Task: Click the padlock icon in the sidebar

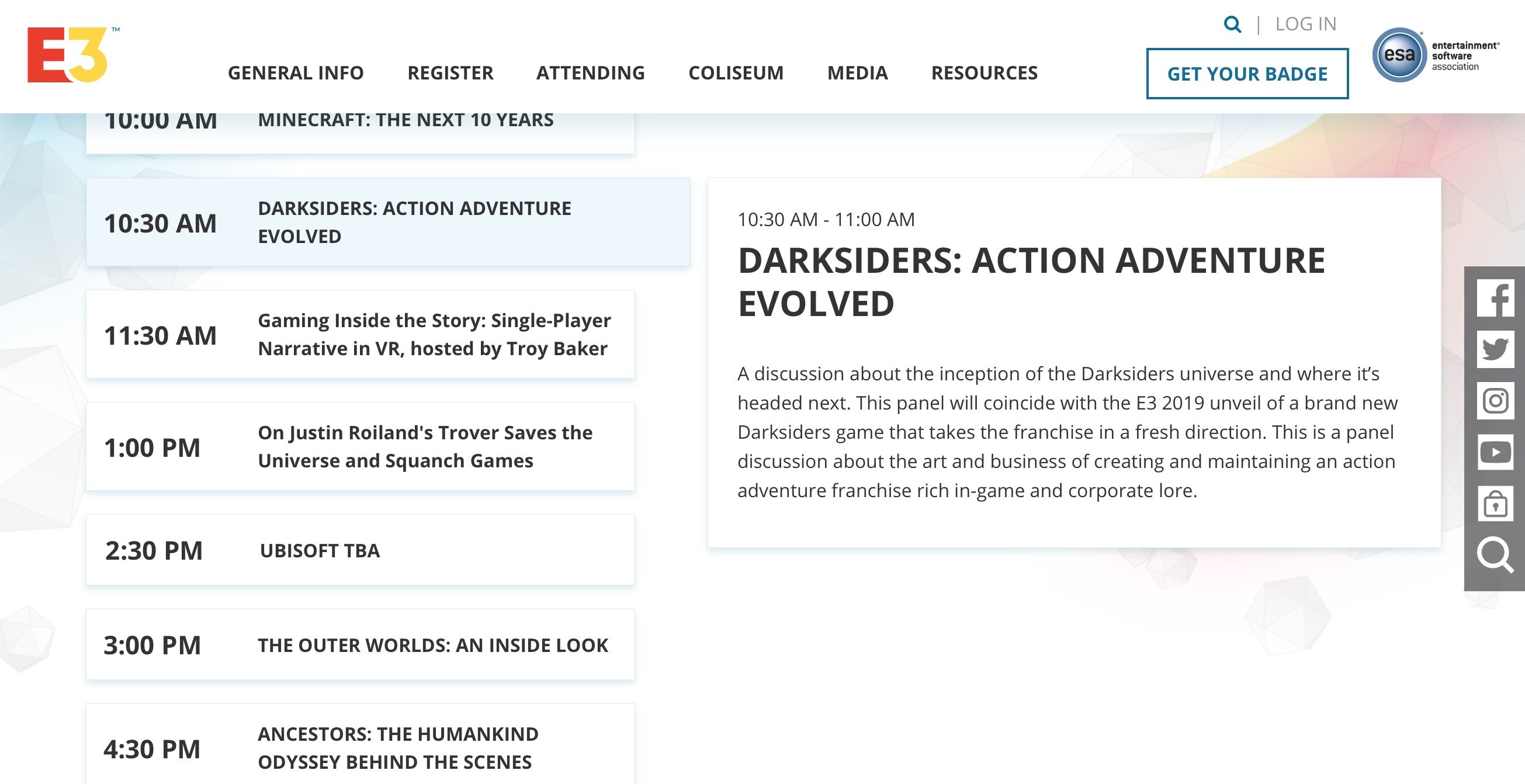Action: 1495,504
